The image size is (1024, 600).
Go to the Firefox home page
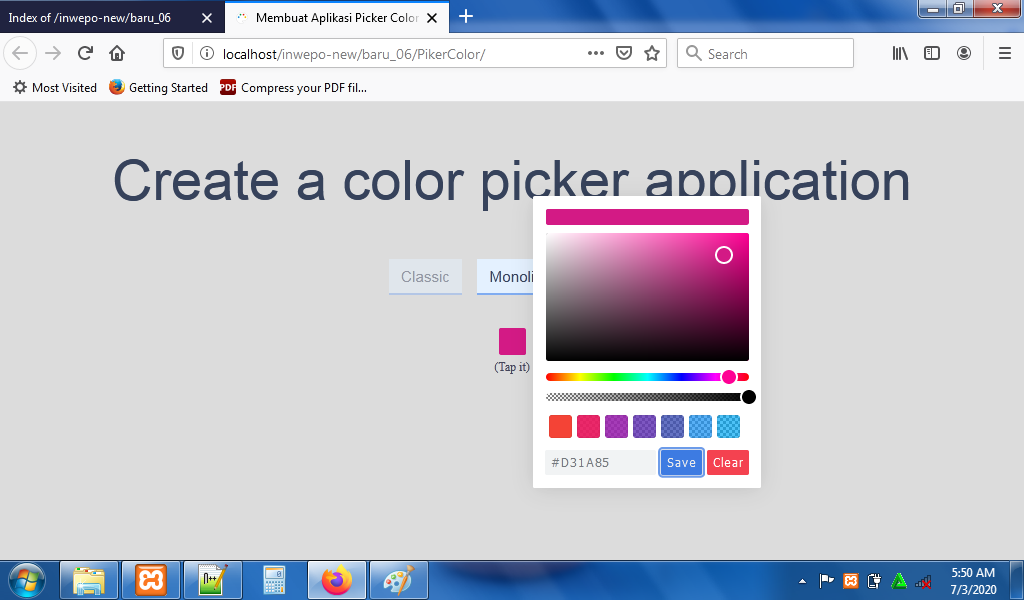pos(117,54)
